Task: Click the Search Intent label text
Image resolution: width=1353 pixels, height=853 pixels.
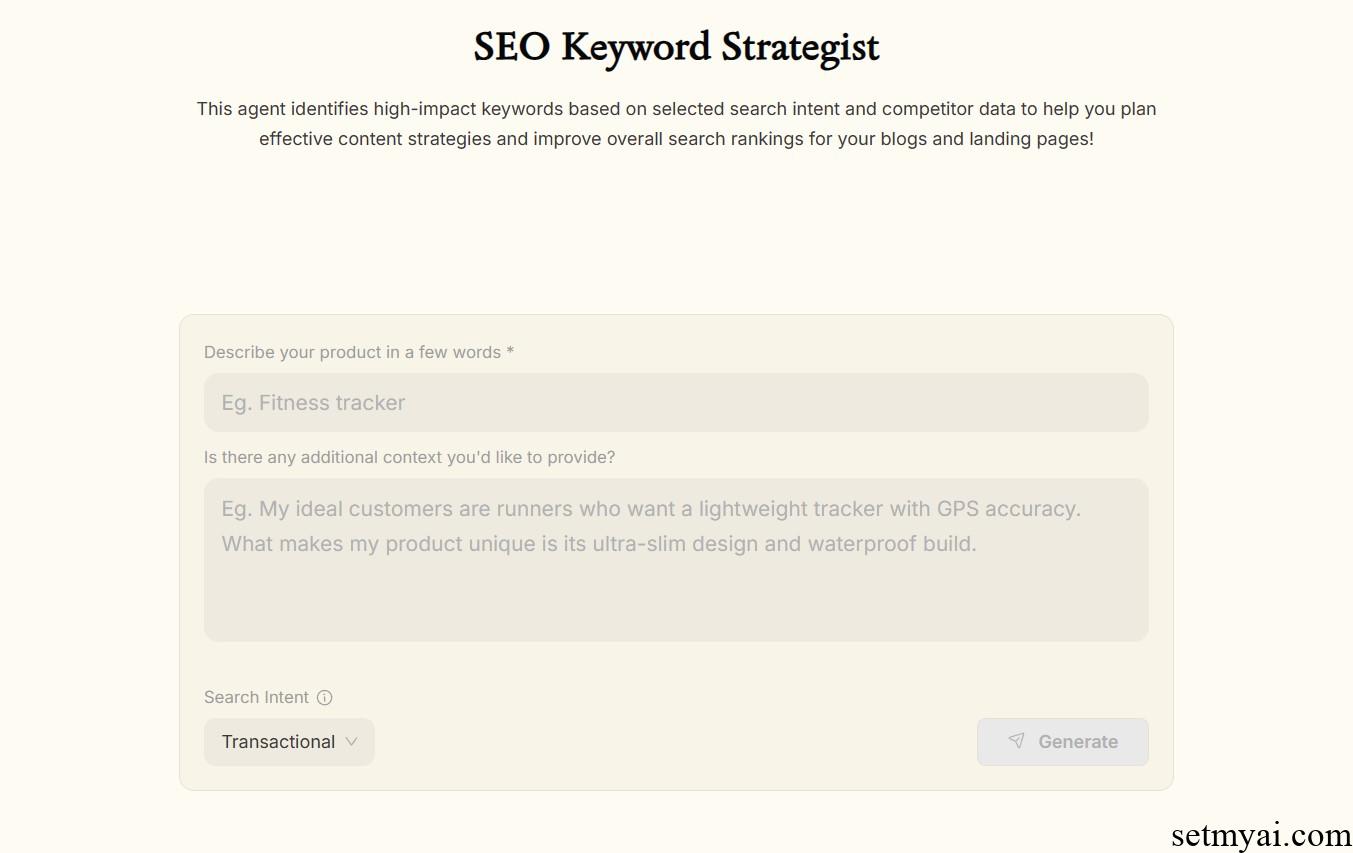Action: tap(256, 698)
